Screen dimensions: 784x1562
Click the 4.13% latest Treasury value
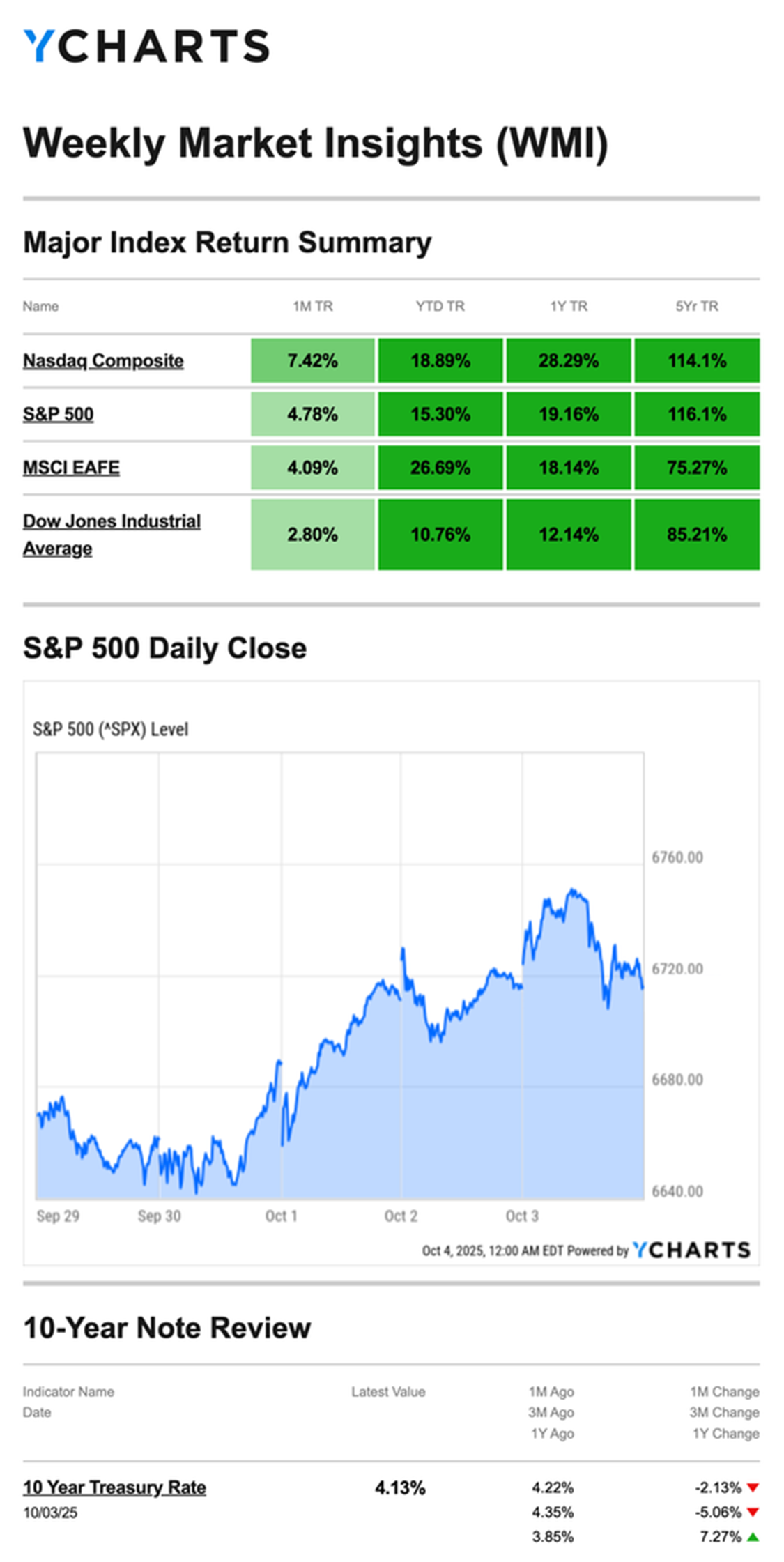400,1487
